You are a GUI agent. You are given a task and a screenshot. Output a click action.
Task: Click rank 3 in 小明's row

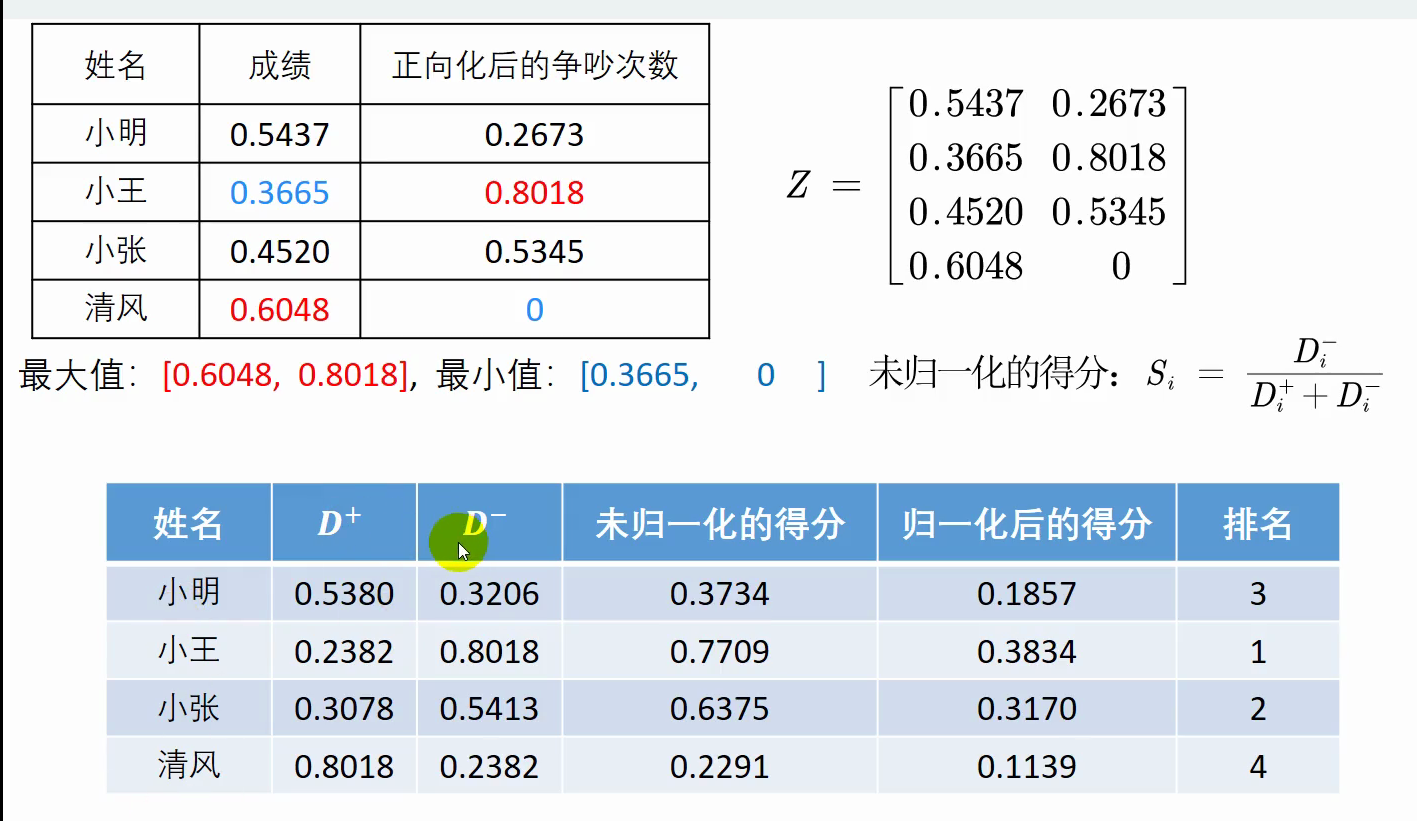[x=1258, y=594]
